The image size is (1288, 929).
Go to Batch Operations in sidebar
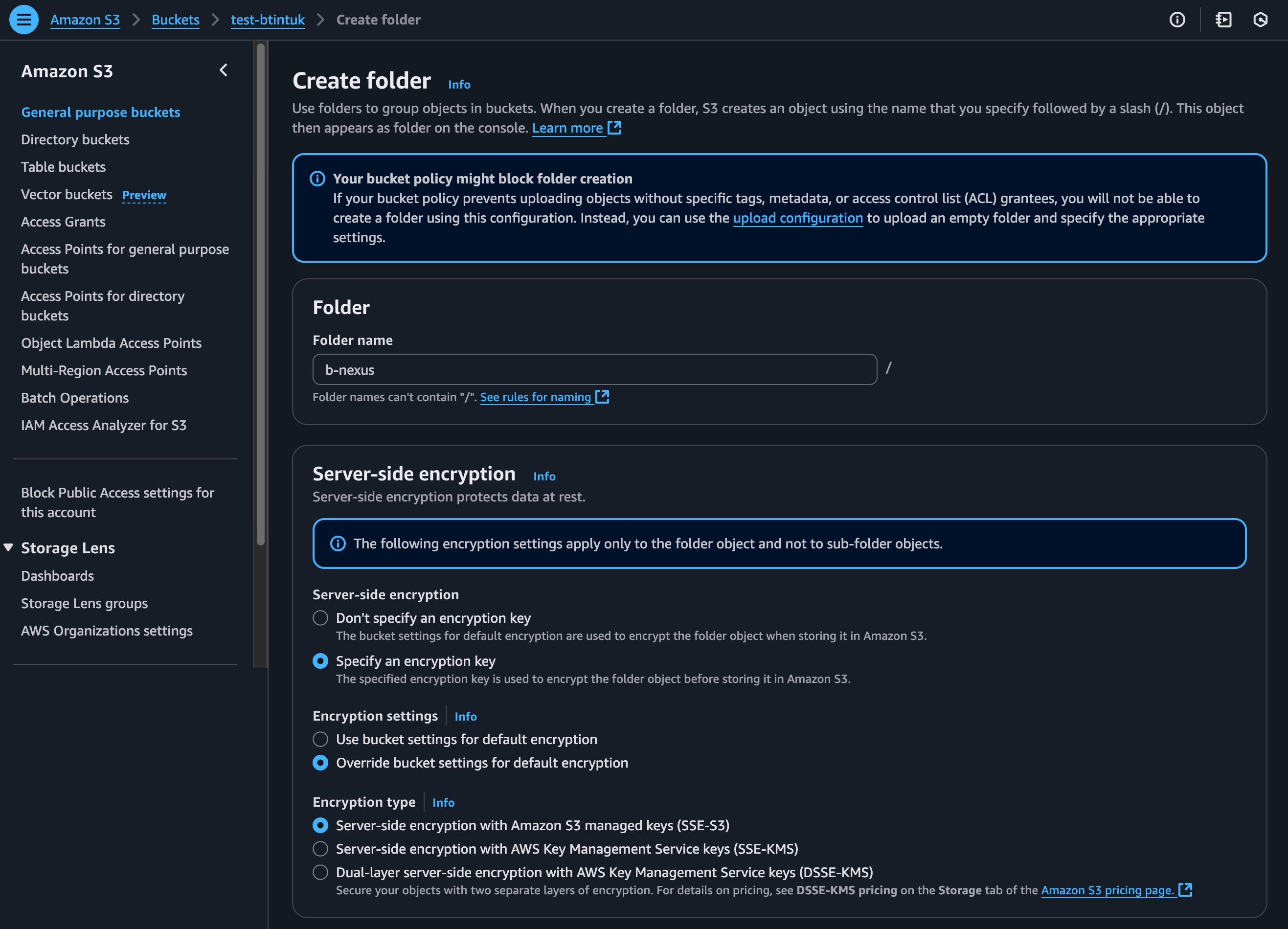point(75,398)
